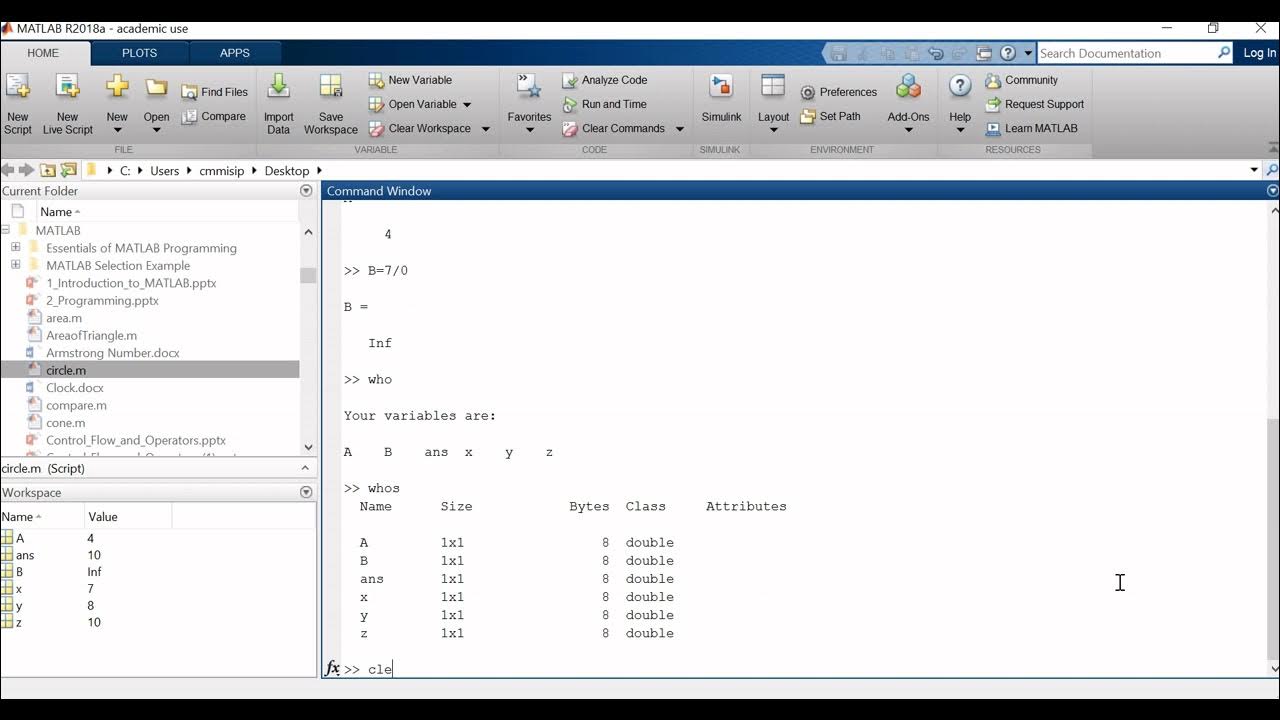
Task: Open Current Folder panel actions menu
Action: tap(306, 191)
